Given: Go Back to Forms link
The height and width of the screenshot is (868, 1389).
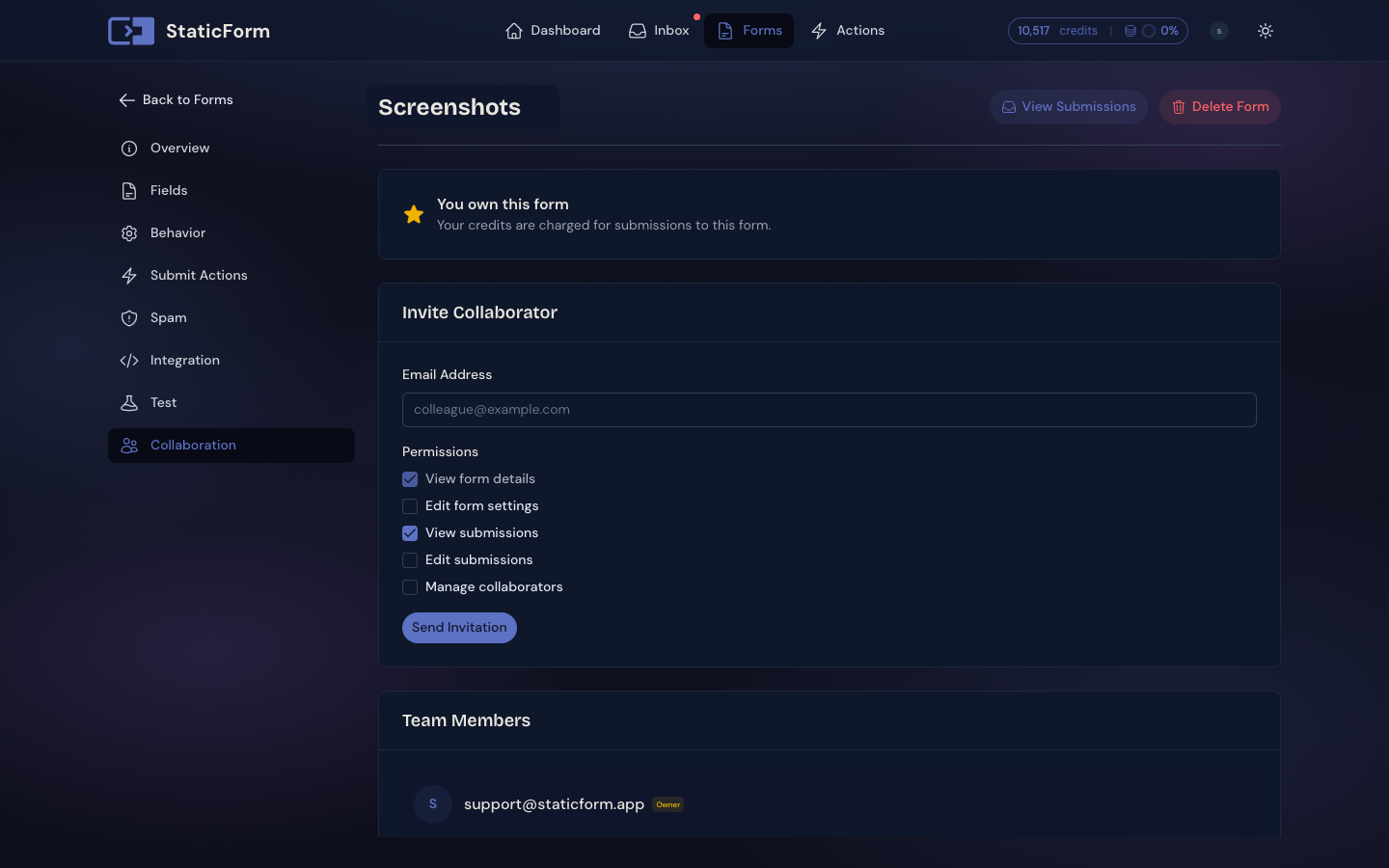Looking at the screenshot, I should [x=177, y=100].
